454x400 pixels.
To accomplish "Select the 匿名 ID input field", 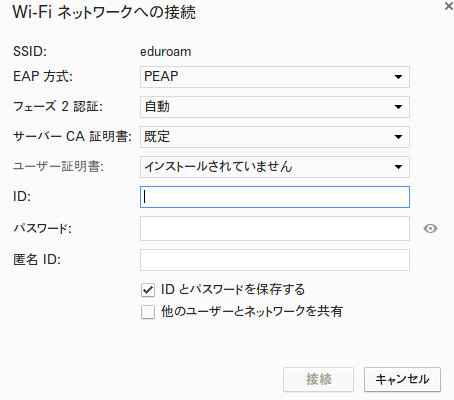I will [275, 260].
